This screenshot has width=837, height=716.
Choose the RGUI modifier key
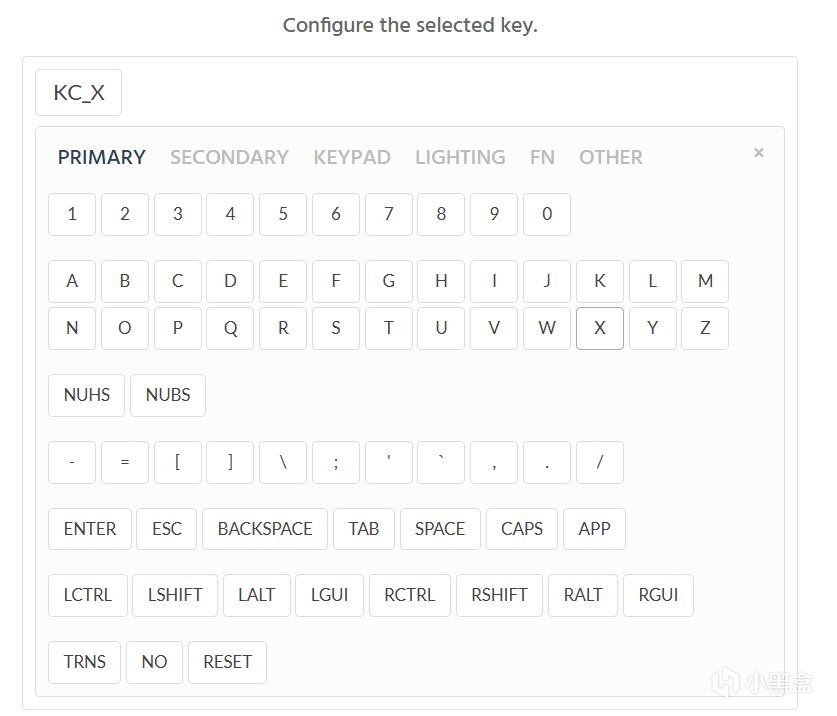(658, 595)
